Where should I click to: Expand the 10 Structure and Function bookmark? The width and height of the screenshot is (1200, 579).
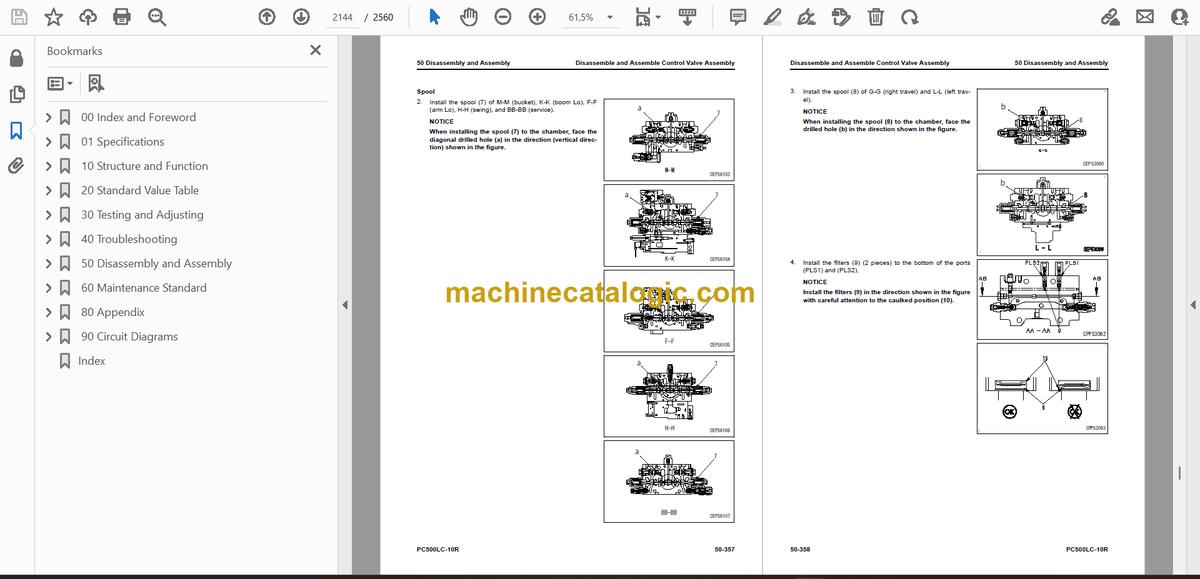(x=48, y=166)
